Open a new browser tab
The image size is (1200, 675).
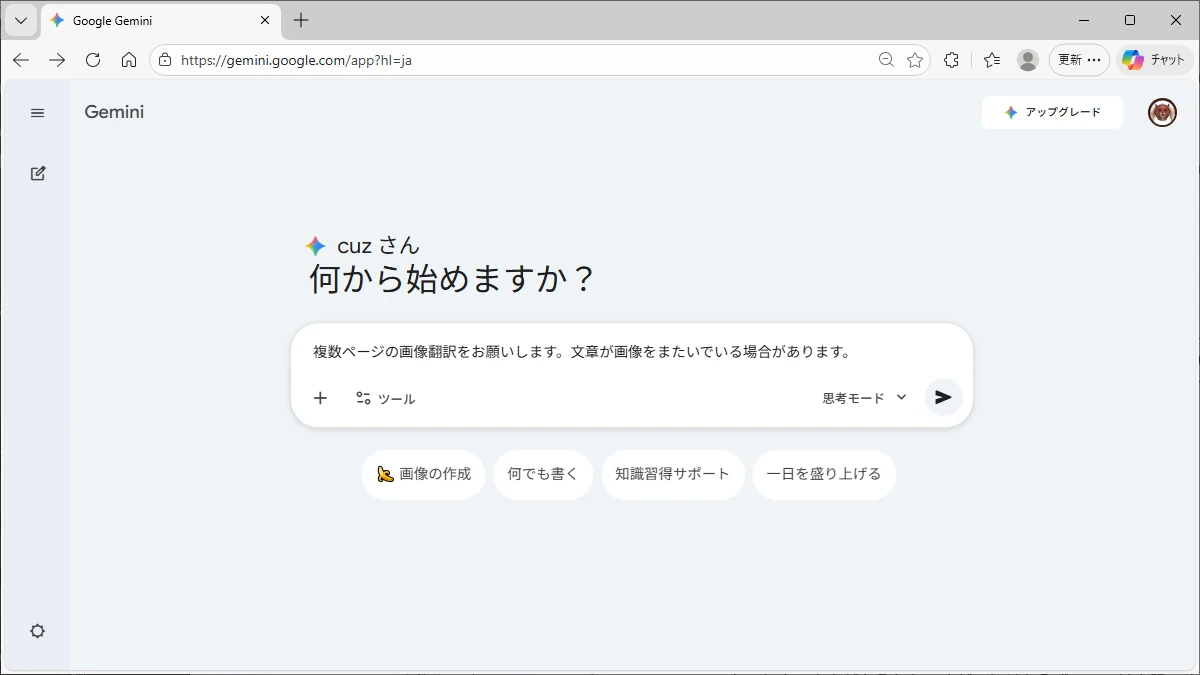301,20
